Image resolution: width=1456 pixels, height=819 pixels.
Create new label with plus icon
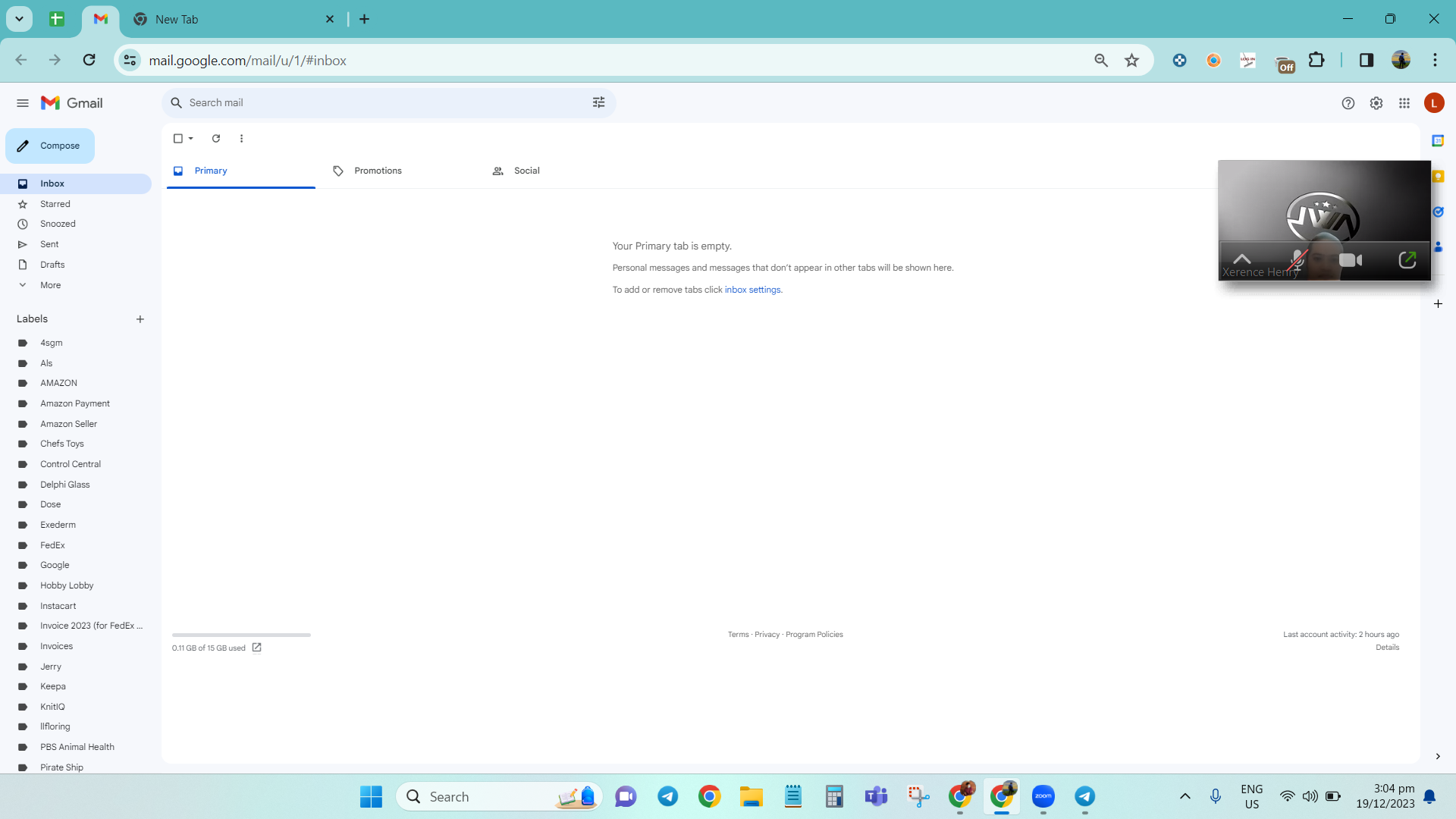point(140,319)
